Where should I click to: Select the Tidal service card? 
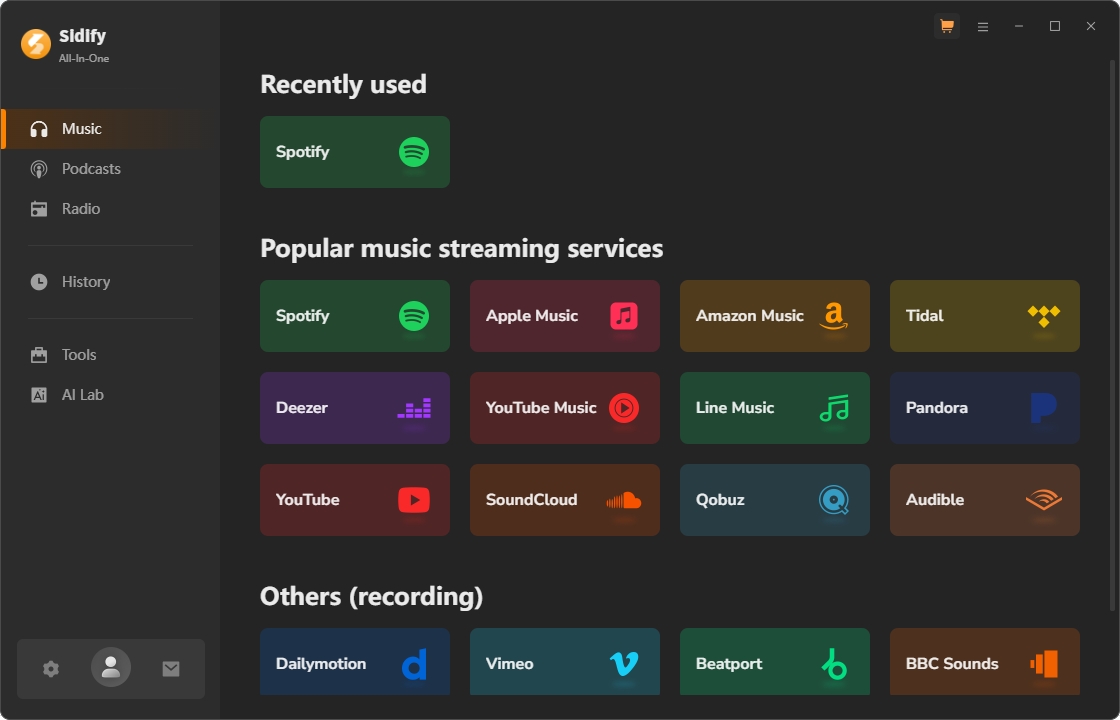click(985, 316)
